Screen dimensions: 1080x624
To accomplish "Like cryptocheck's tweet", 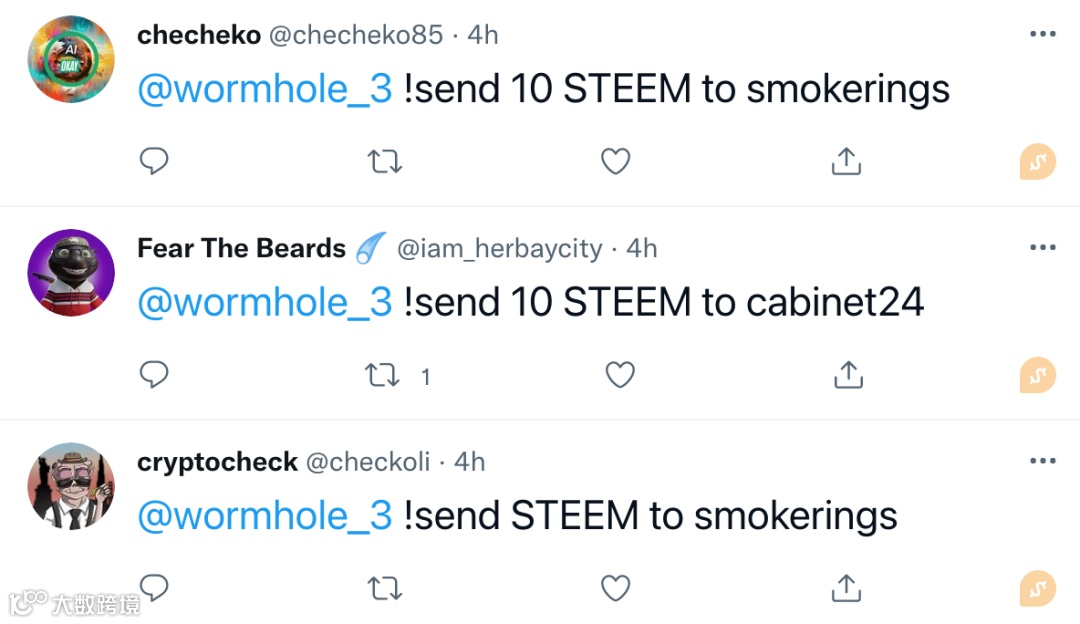I will pyautogui.click(x=615, y=588).
